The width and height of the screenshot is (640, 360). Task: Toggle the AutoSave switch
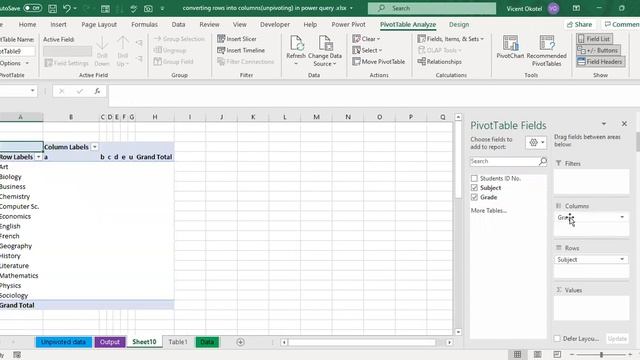tap(32, 8)
